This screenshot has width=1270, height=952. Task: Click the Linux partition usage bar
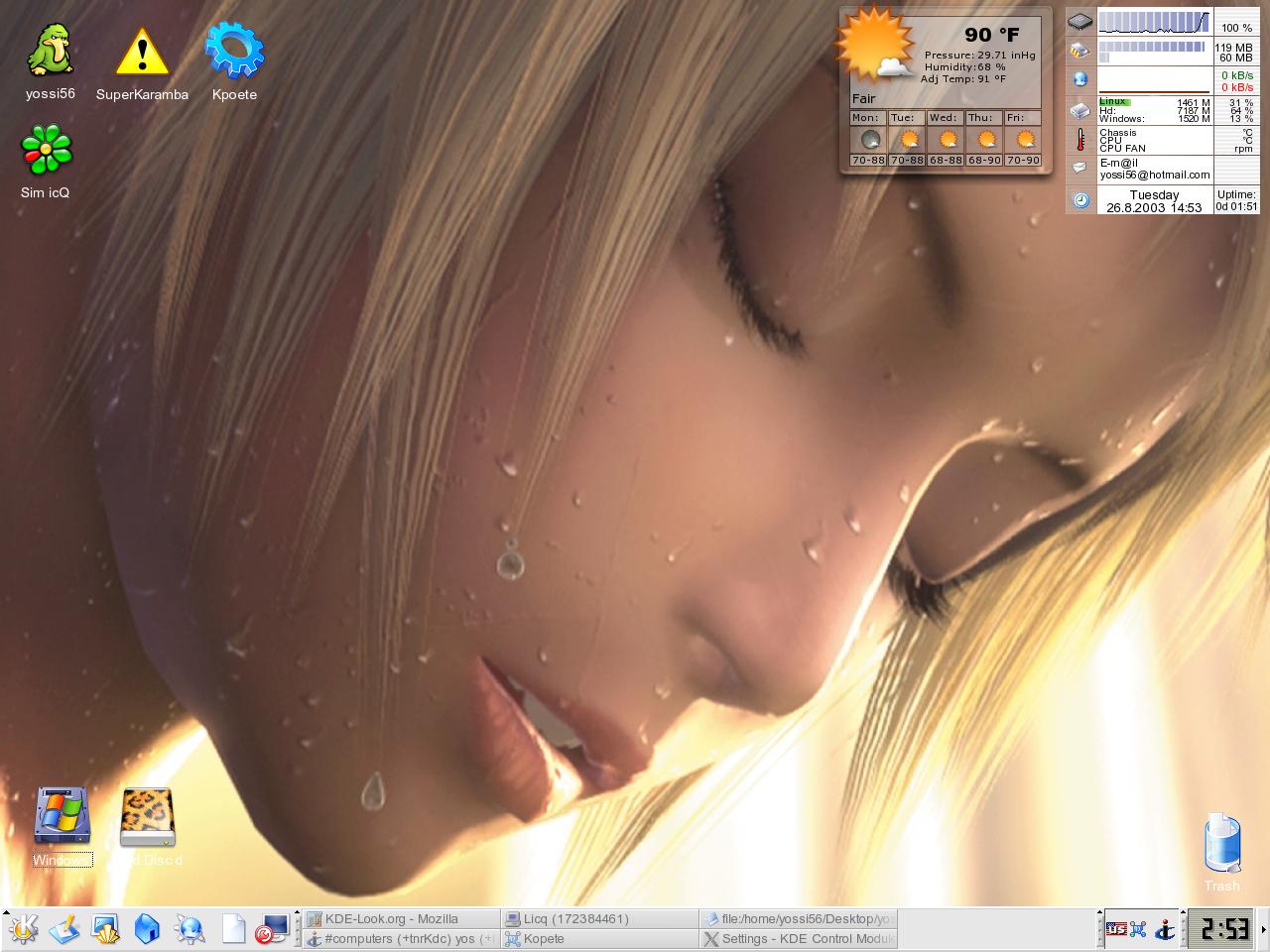[x=1114, y=102]
